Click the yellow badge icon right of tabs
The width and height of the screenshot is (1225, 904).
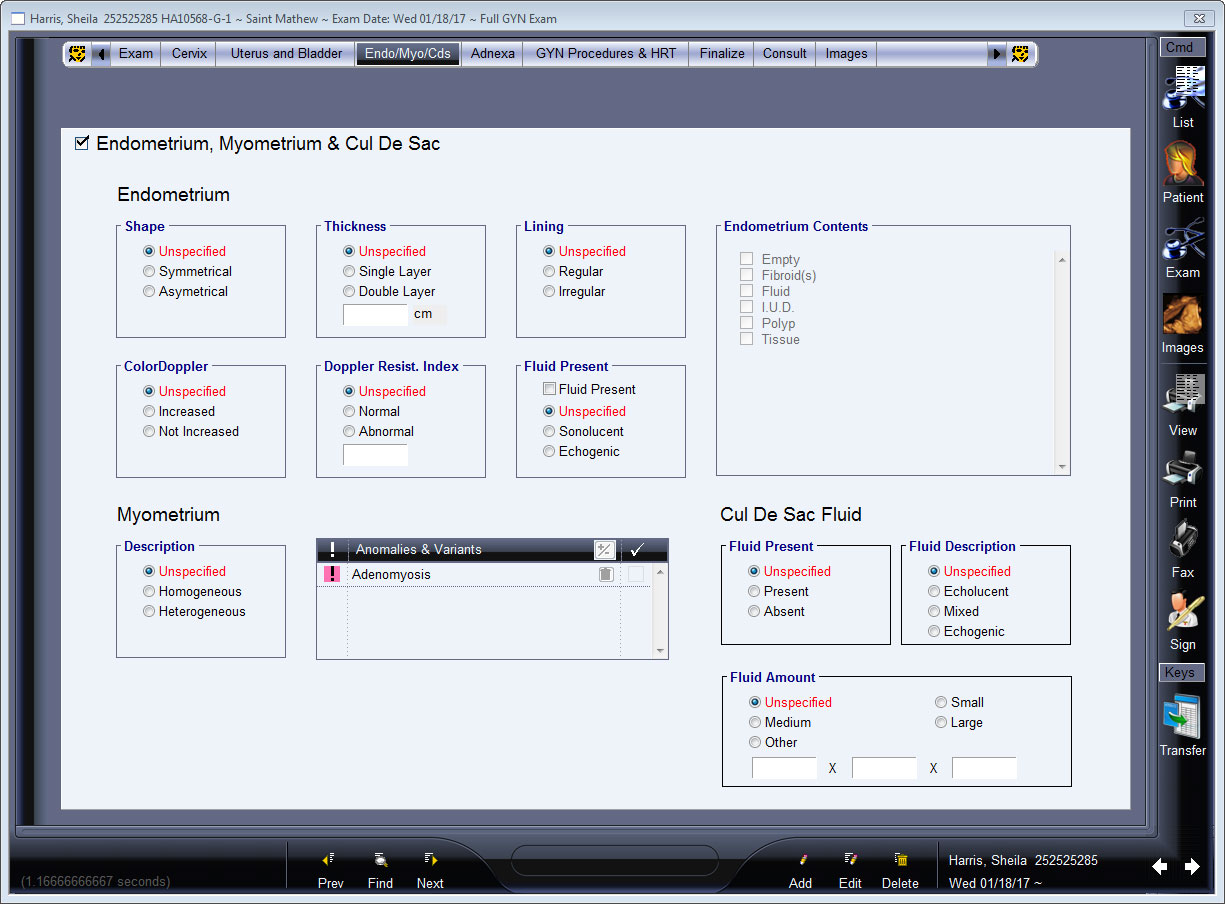pyautogui.click(x=1020, y=54)
